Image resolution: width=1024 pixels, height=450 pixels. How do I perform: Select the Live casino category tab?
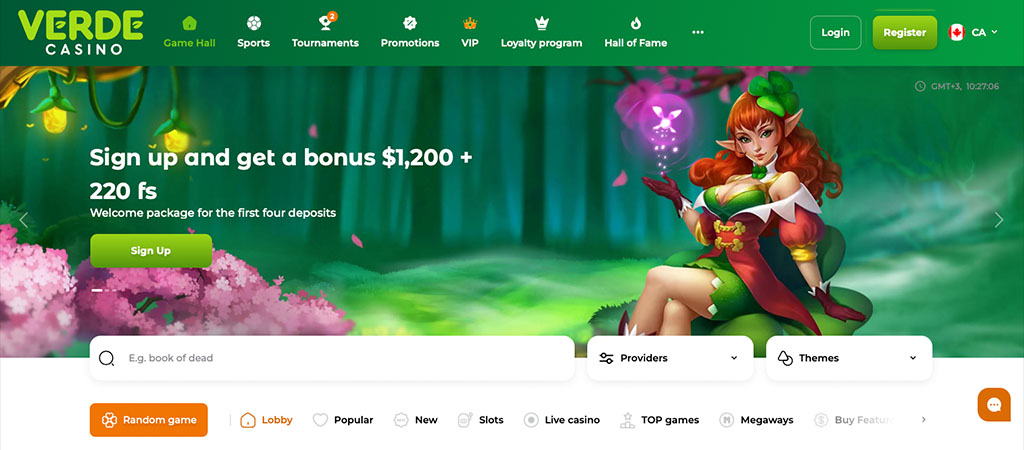562,420
